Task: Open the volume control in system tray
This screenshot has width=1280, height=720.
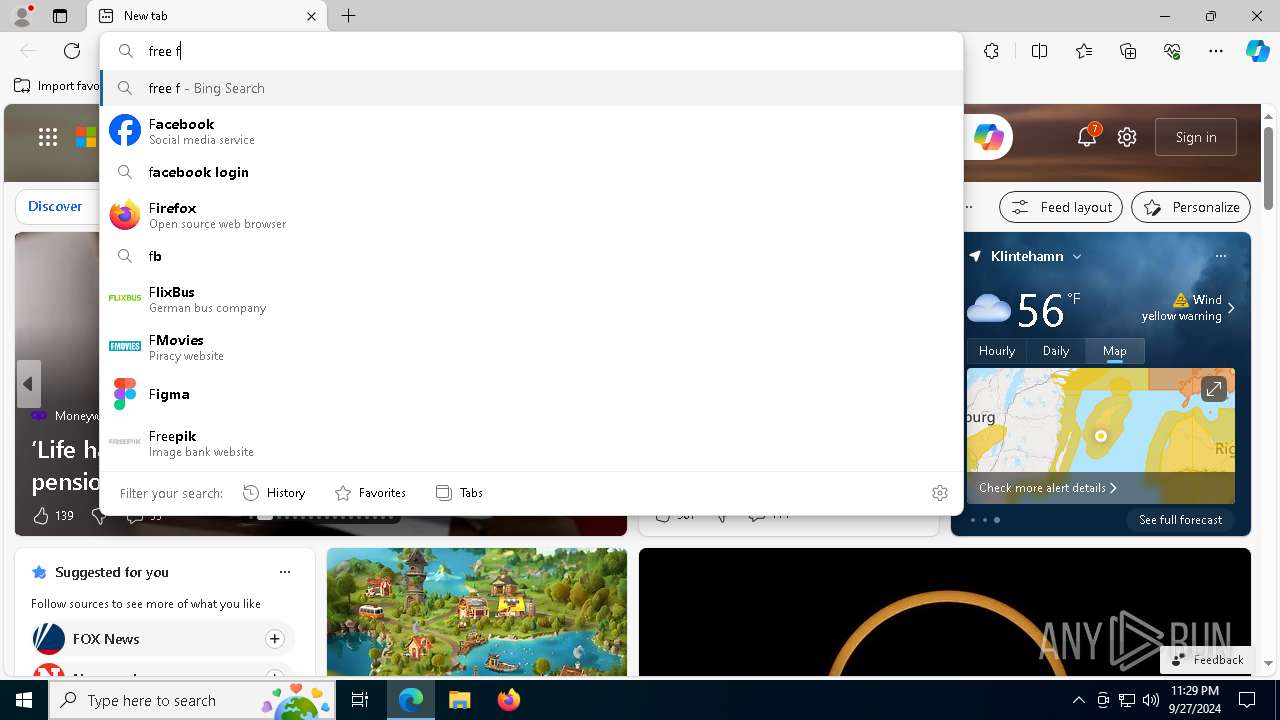Action: pos(1151,700)
